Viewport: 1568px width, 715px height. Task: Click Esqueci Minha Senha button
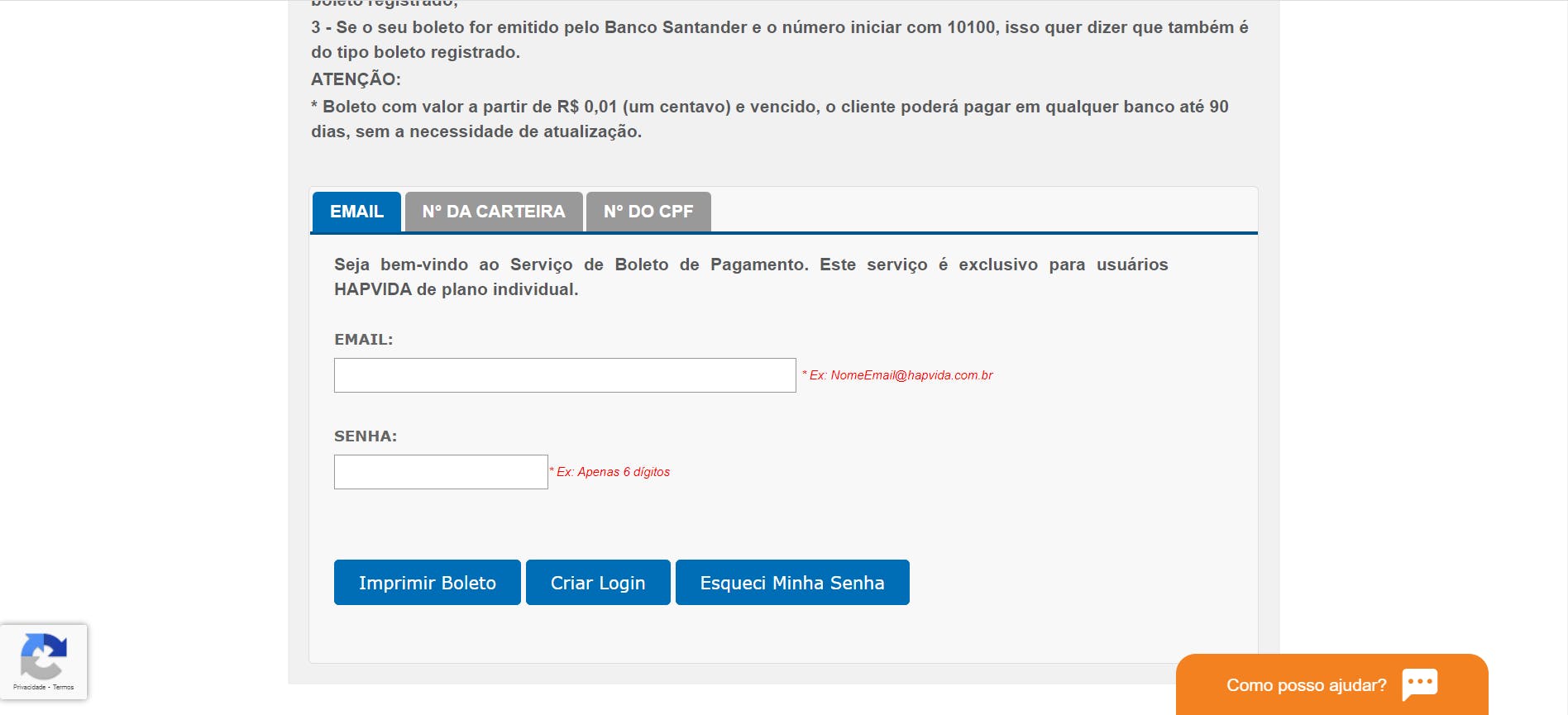pyautogui.click(x=792, y=583)
